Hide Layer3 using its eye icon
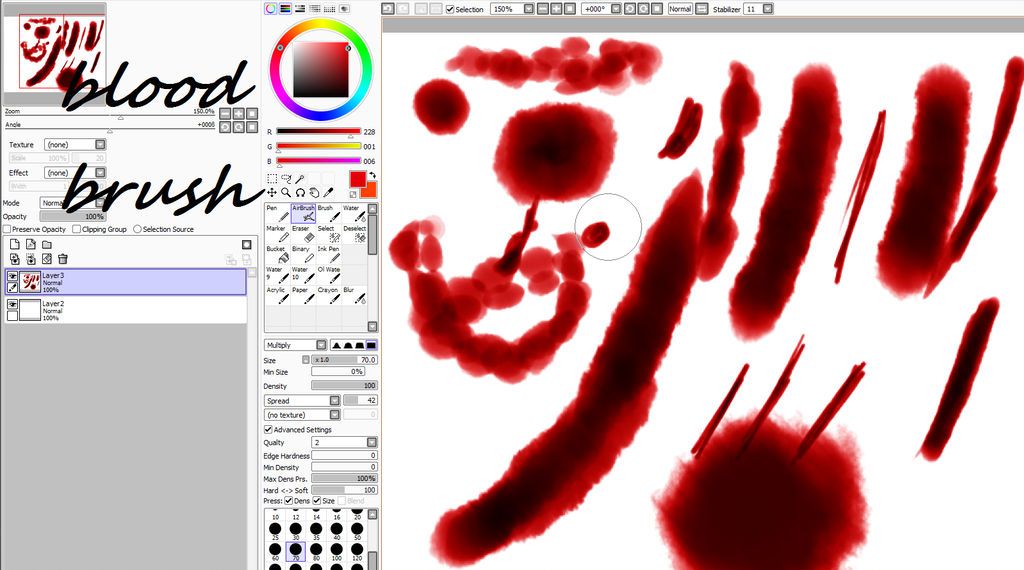This screenshot has height=570, width=1024. (12, 277)
